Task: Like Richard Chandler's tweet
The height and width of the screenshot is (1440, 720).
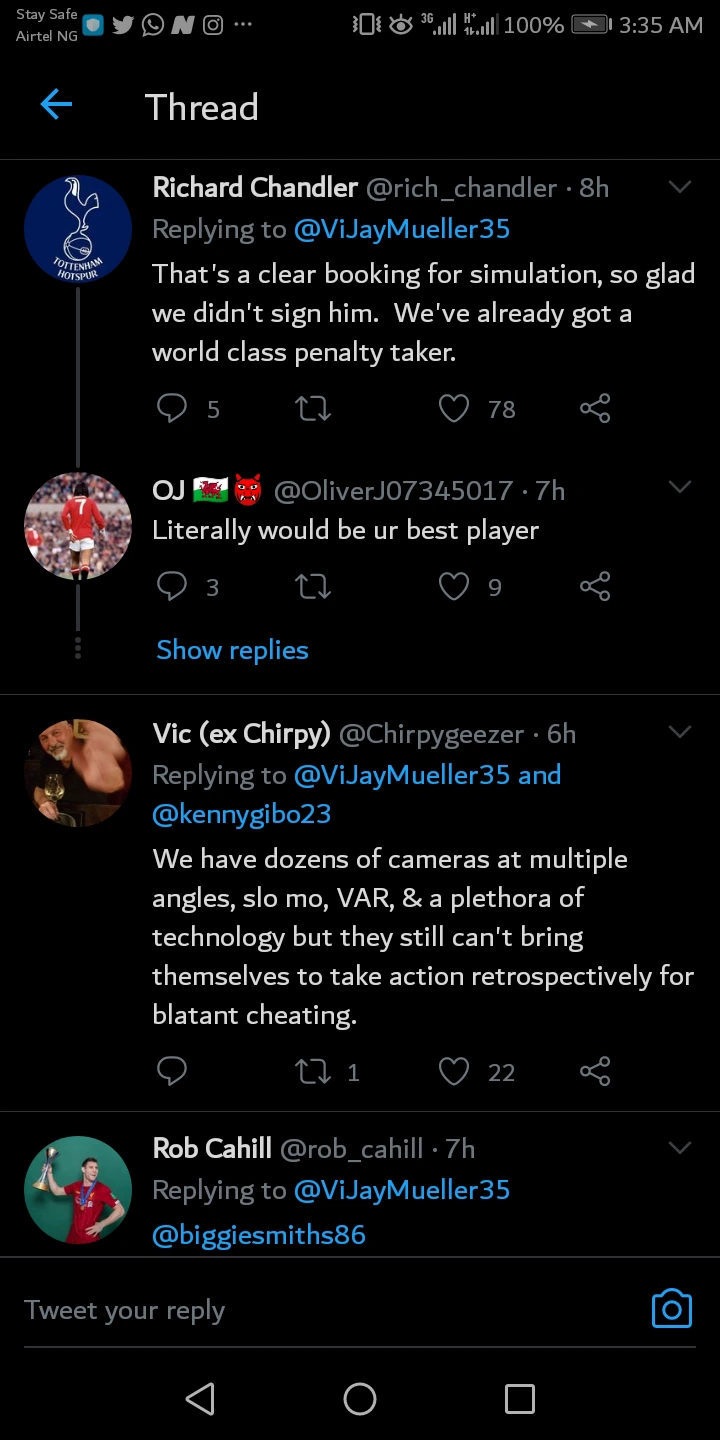Action: click(x=454, y=408)
